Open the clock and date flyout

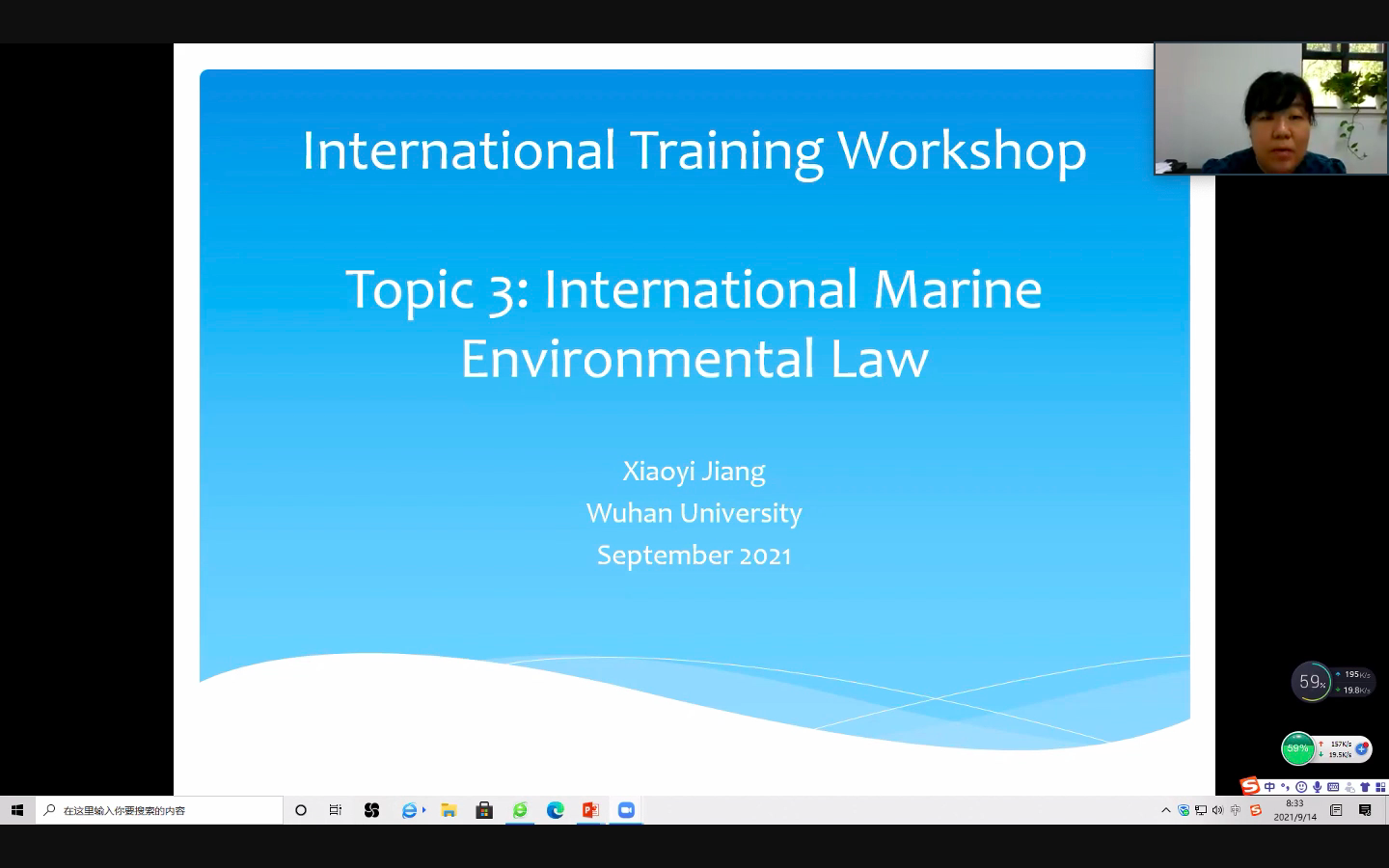[1294, 810]
